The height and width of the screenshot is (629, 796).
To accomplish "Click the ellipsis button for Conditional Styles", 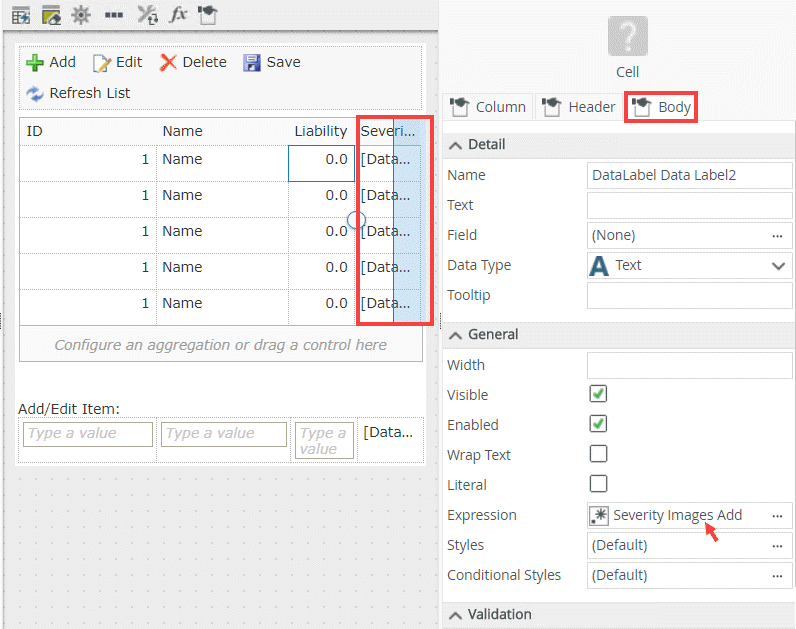I will tap(777, 576).
